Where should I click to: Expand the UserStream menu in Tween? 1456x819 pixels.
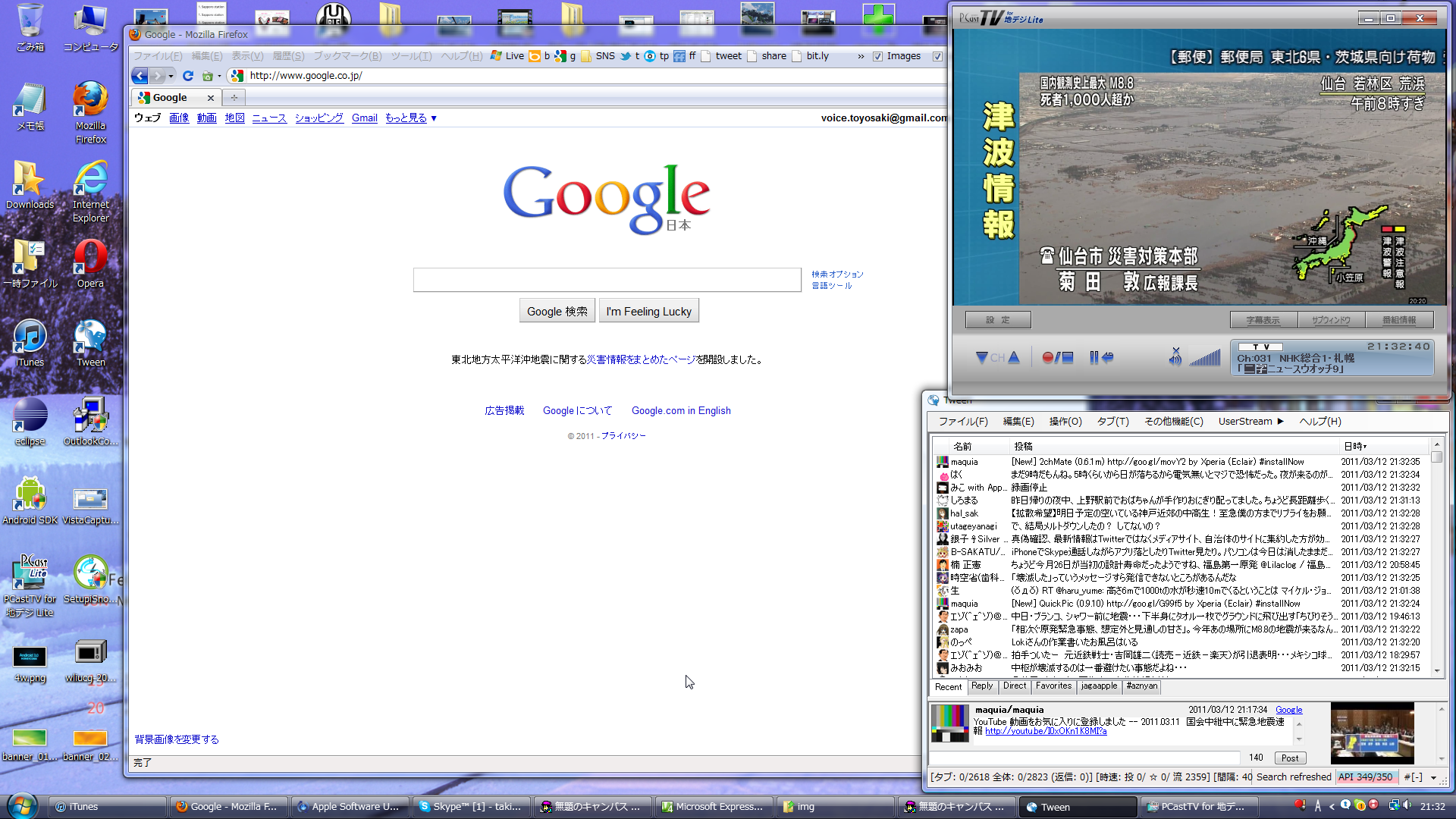tap(1250, 422)
